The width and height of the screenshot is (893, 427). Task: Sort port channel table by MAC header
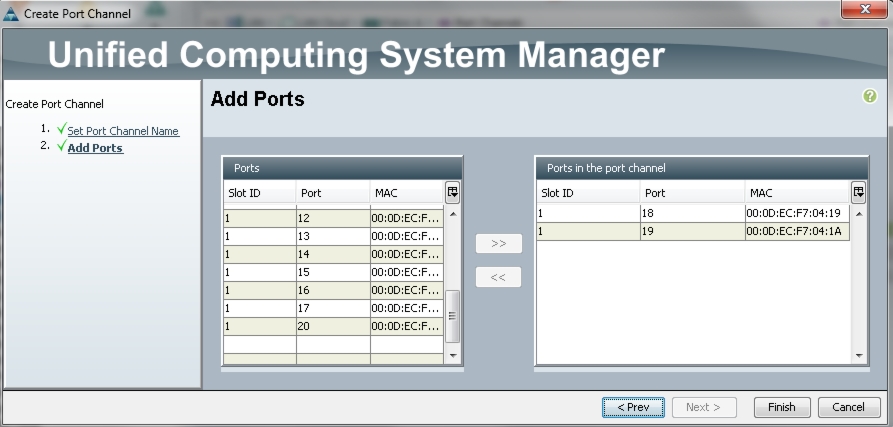pyautogui.click(x=798, y=193)
